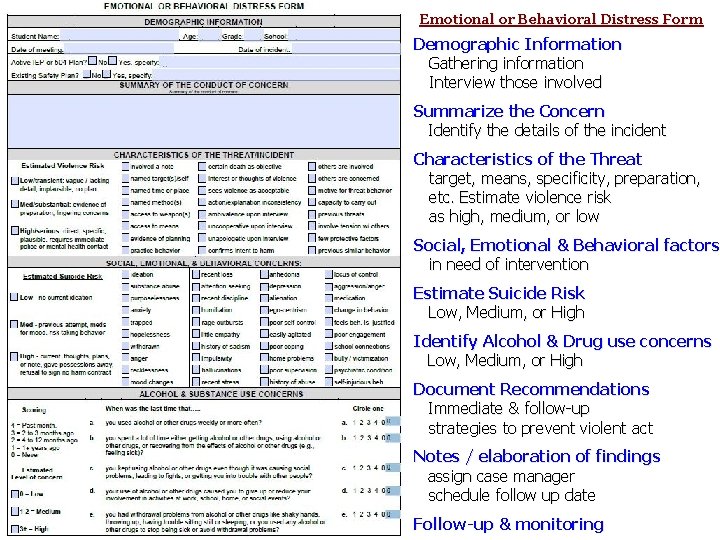
Task: Tick the 'involved a note' checkbox
Action: coord(126,166)
